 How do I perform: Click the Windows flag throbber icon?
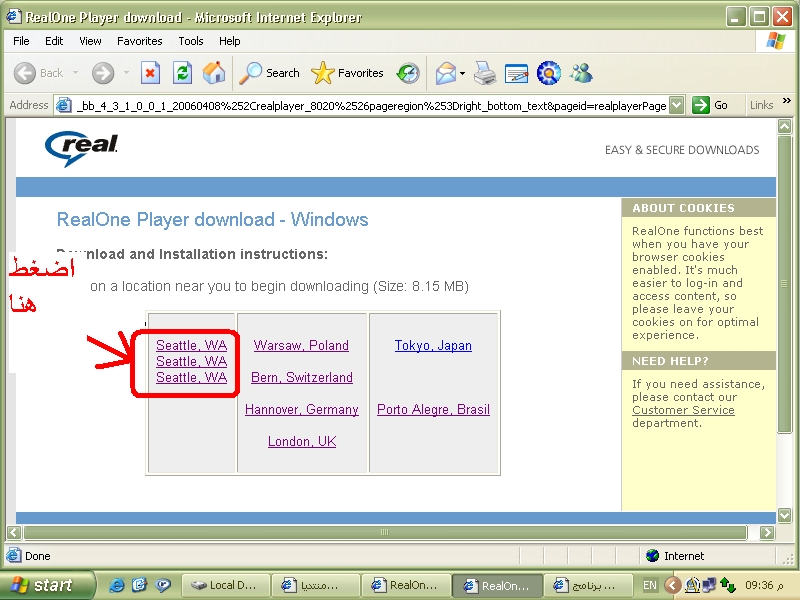[776, 41]
